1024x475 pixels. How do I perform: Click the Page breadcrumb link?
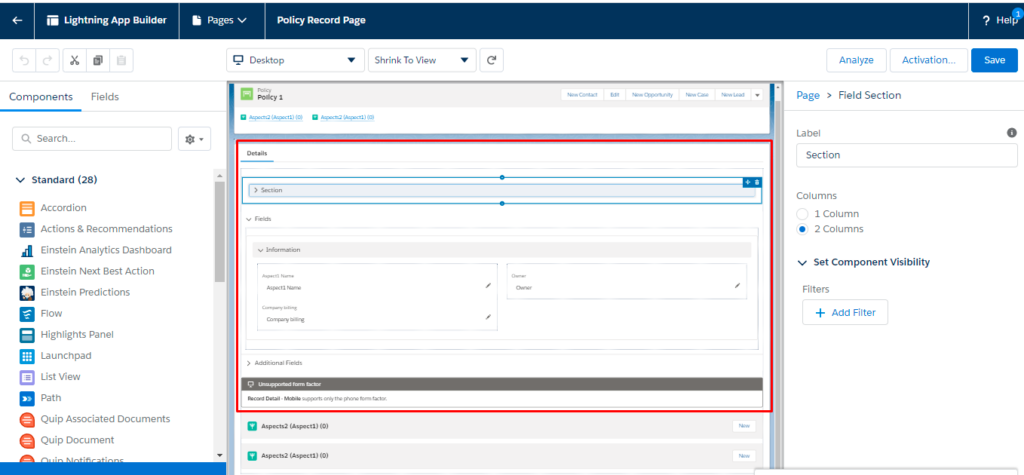click(808, 95)
